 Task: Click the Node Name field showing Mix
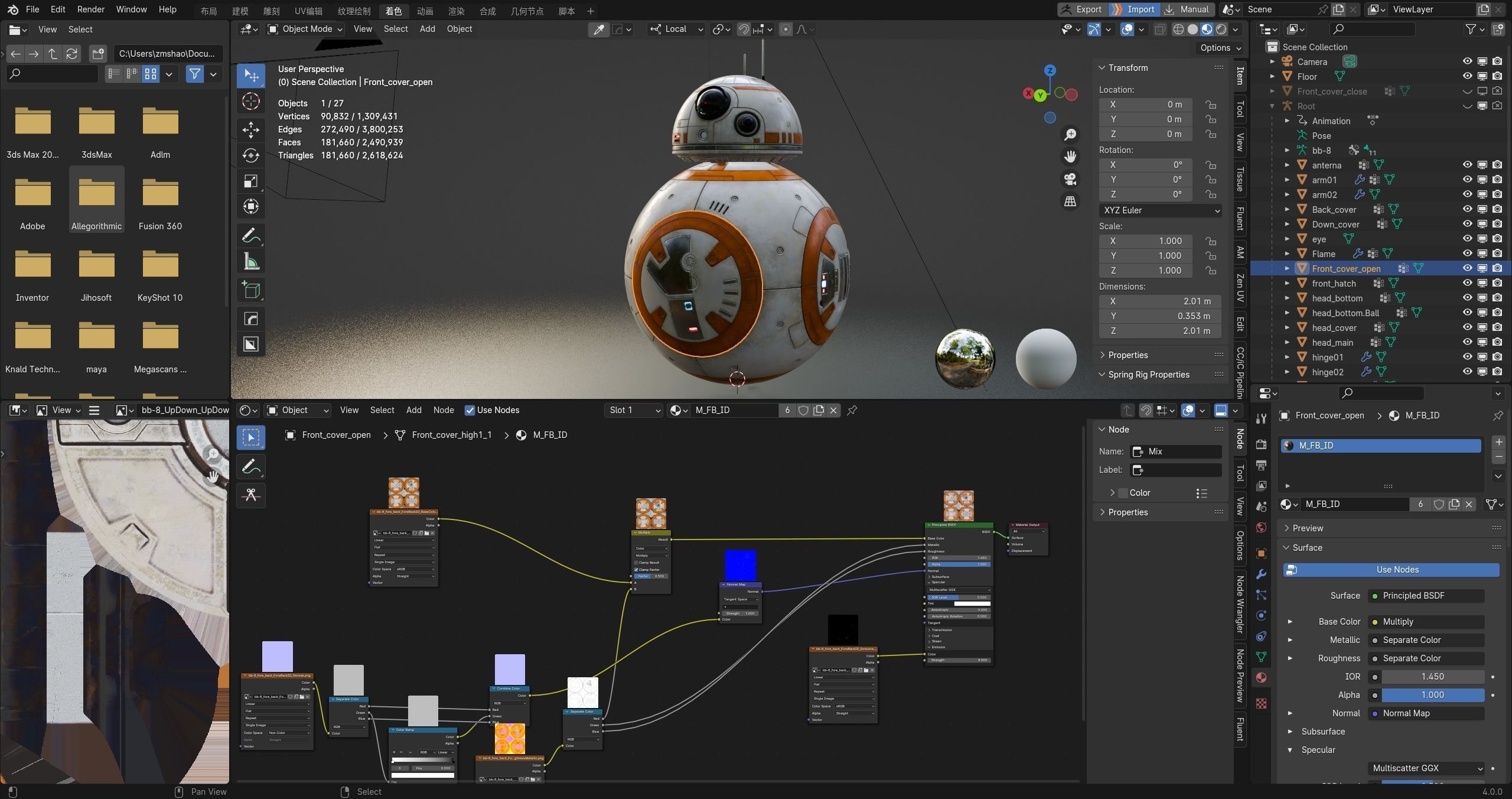1175,452
